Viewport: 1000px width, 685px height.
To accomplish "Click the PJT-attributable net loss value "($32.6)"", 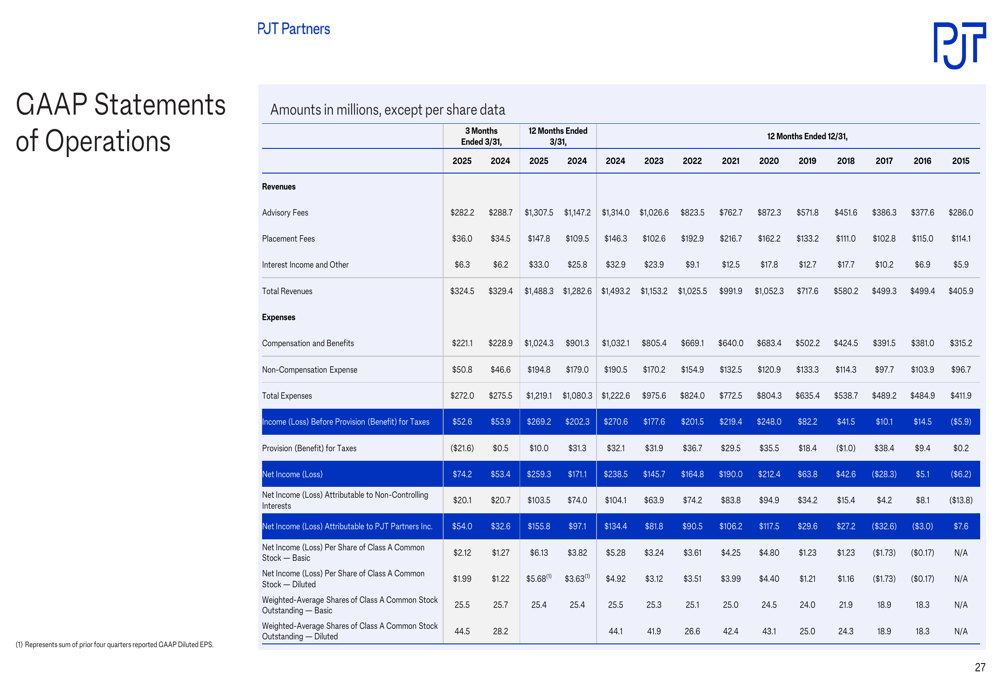I will click(x=884, y=527).
